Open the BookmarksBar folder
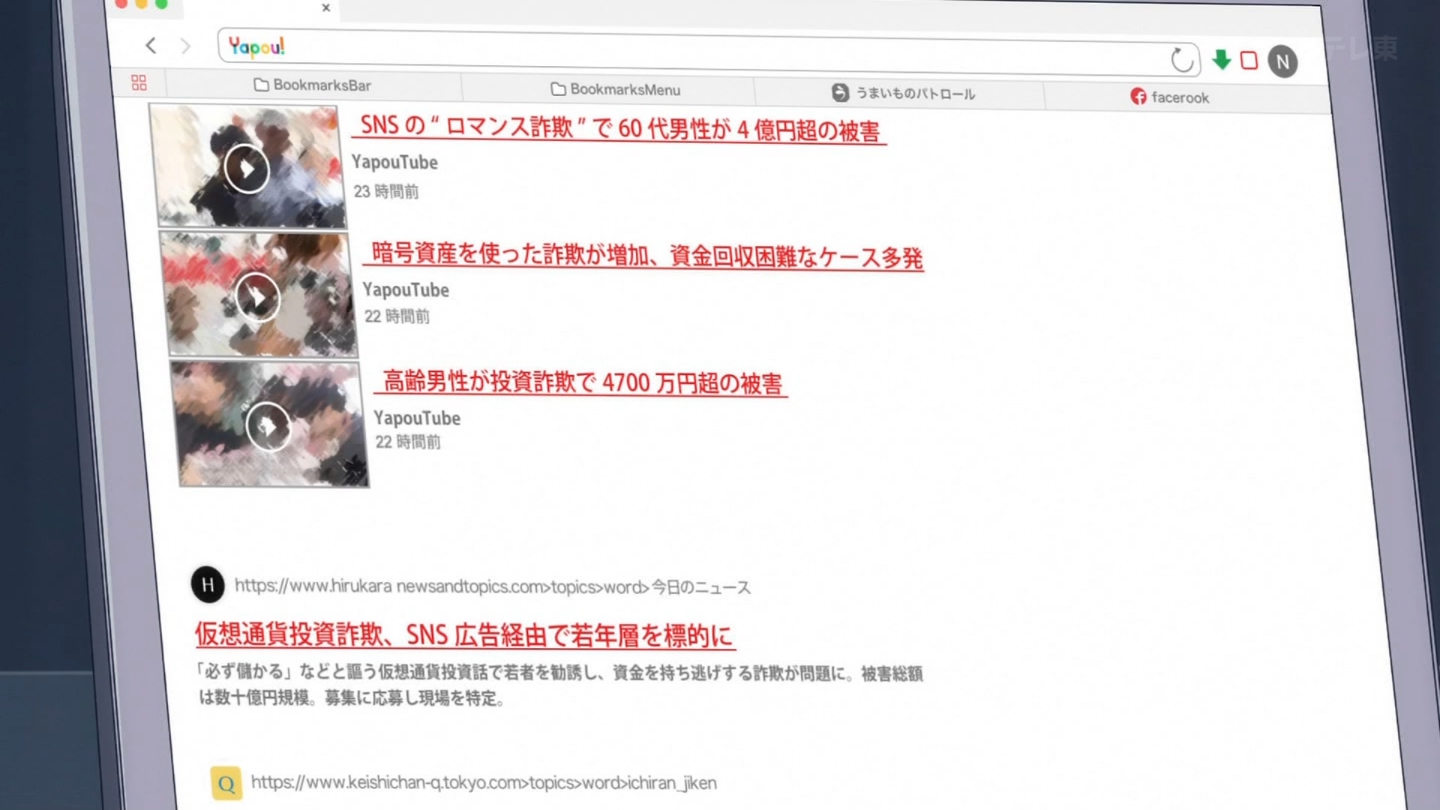The width and height of the screenshot is (1440, 810). point(312,85)
